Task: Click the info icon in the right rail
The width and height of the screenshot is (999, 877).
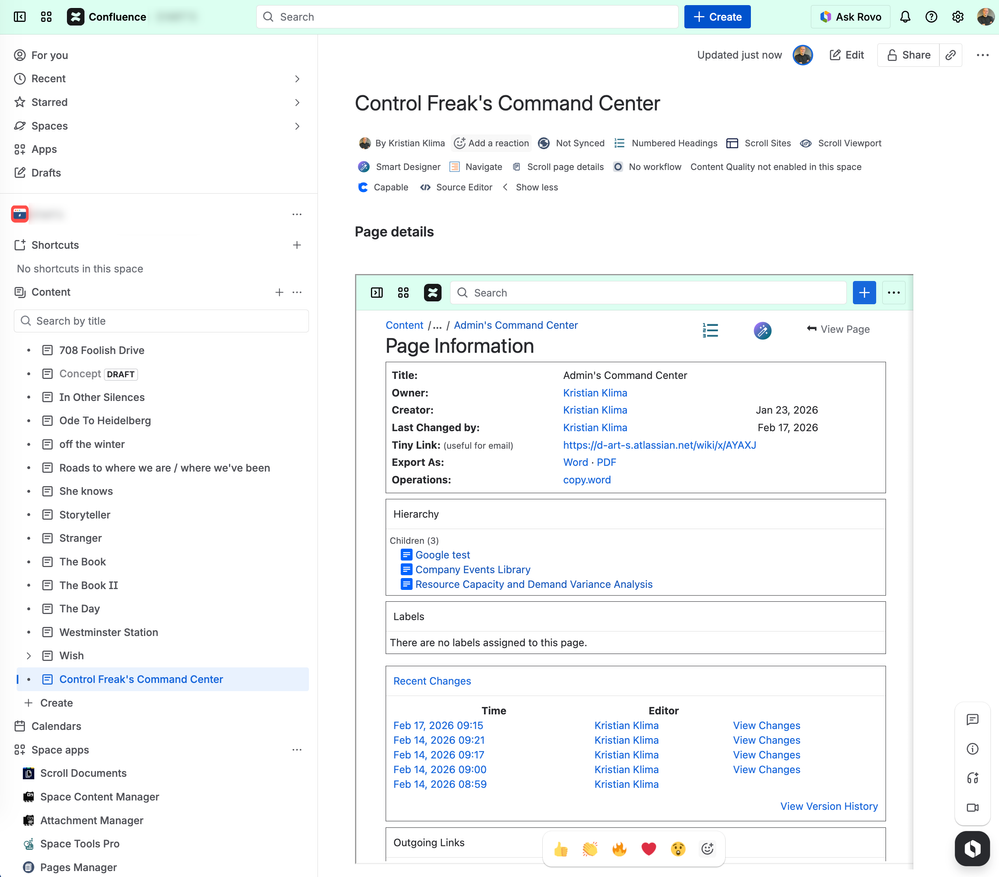Action: click(x=972, y=748)
